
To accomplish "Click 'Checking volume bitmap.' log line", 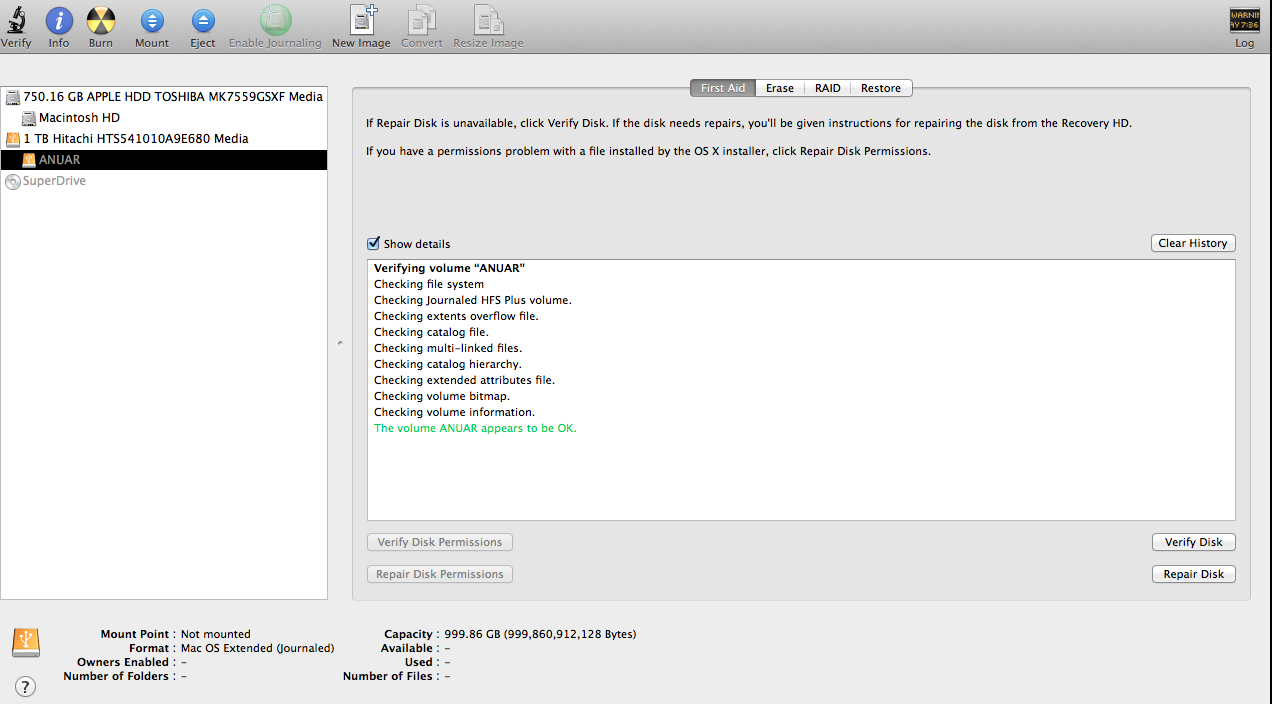I will click(442, 396).
